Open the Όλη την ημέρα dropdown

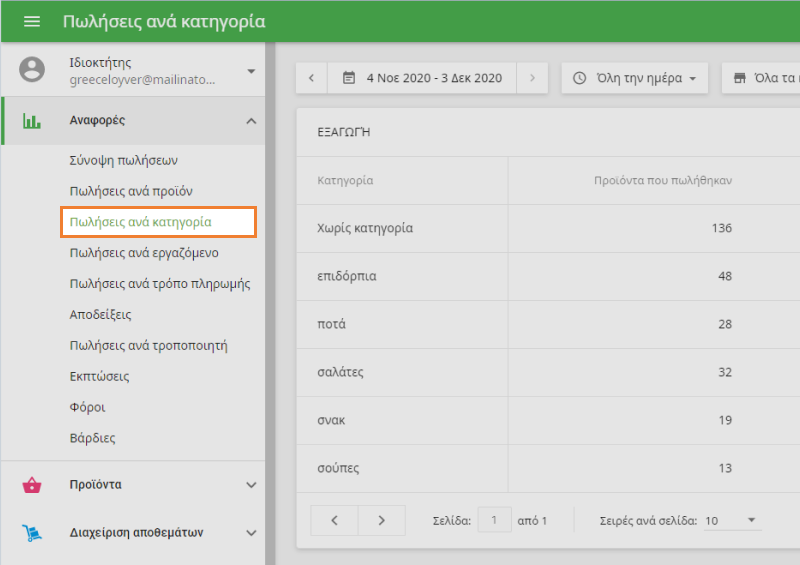635,78
